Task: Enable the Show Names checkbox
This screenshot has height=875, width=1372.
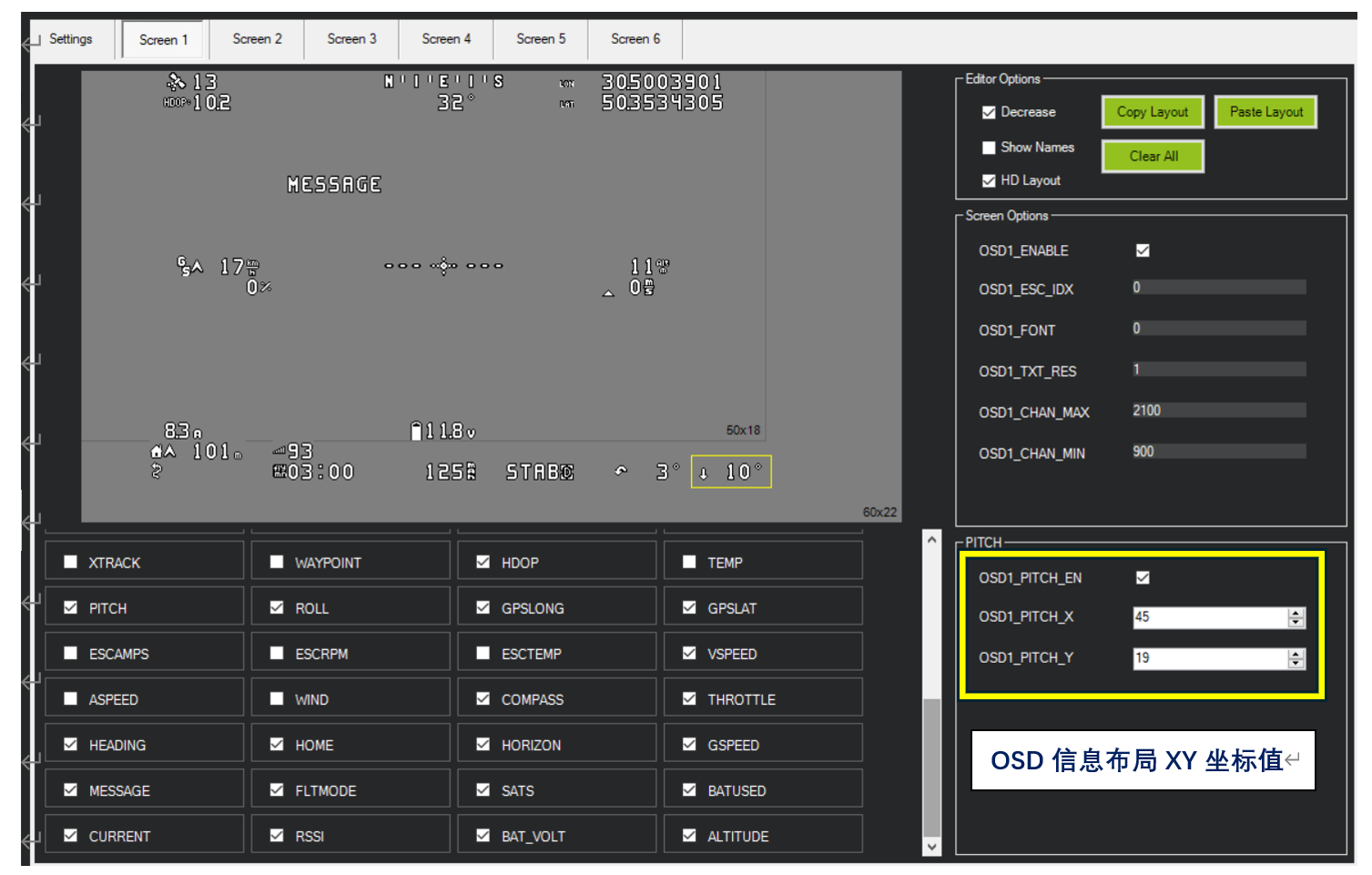Action: tap(989, 148)
